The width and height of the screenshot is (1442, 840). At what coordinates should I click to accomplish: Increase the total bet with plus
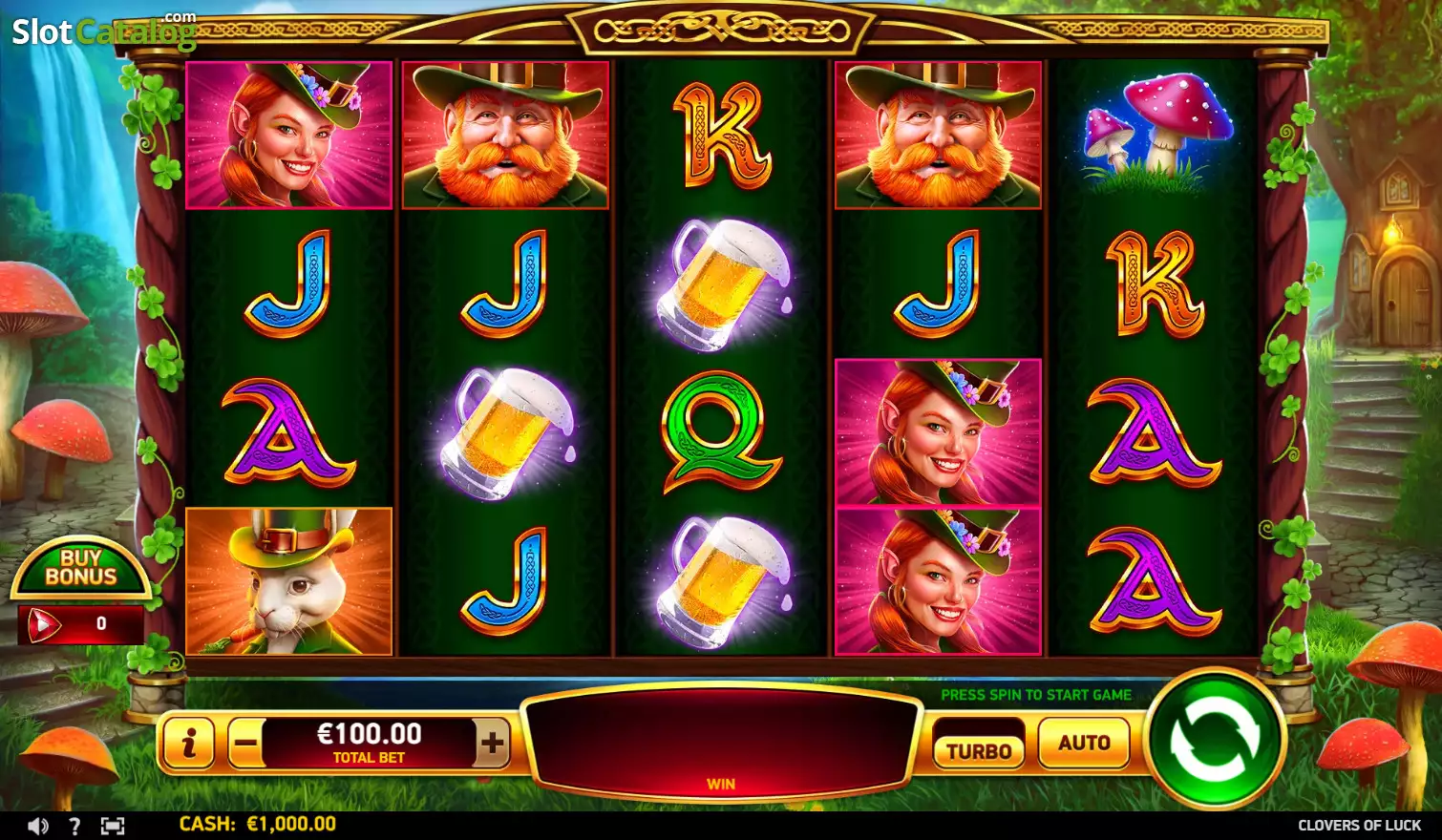click(x=492, y=743)
